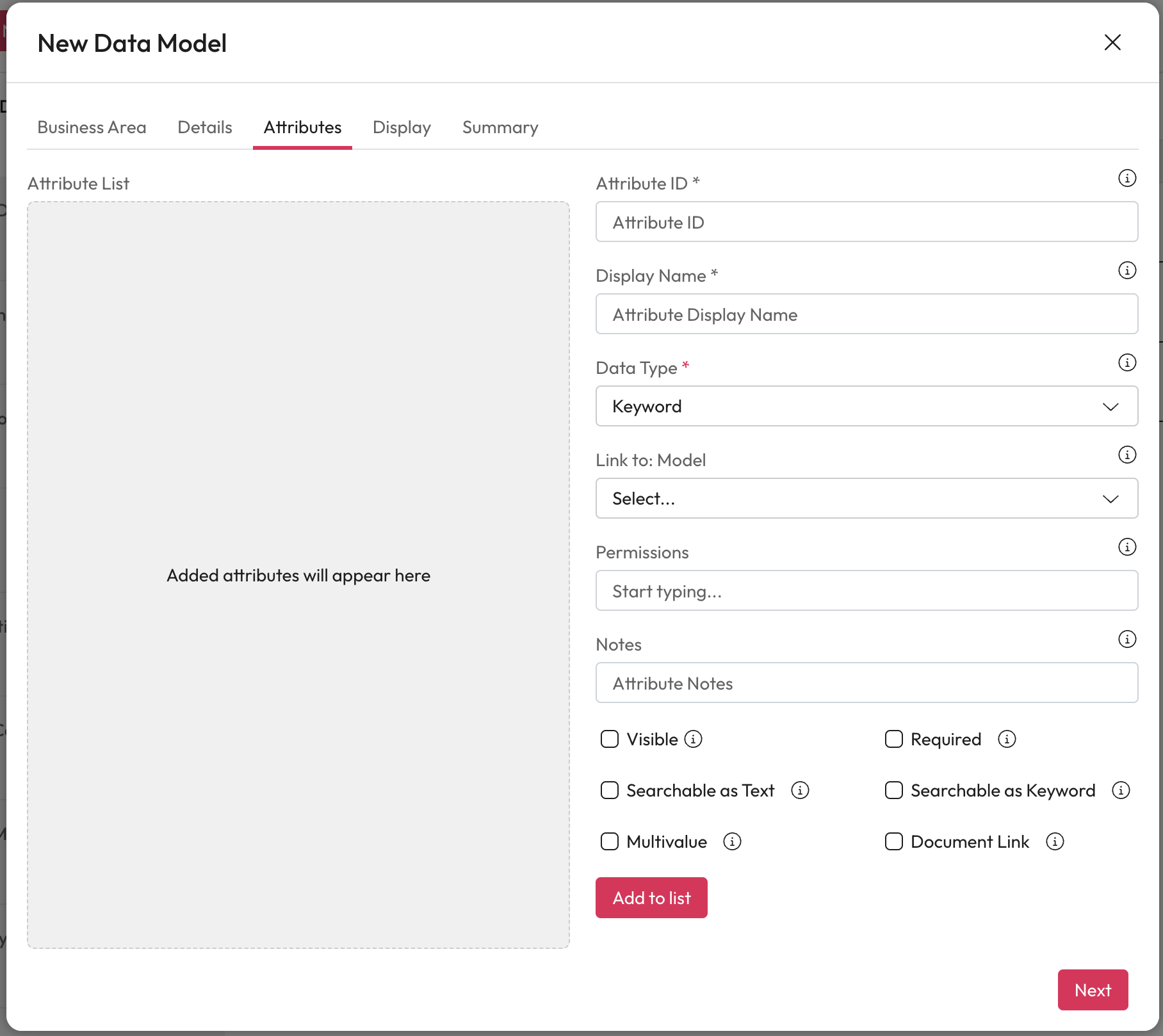This screenshot has height=1036, width=1163.
Task: Click the Permissions Start typing field
Action: pyautogui.click(x=866, y=591)
